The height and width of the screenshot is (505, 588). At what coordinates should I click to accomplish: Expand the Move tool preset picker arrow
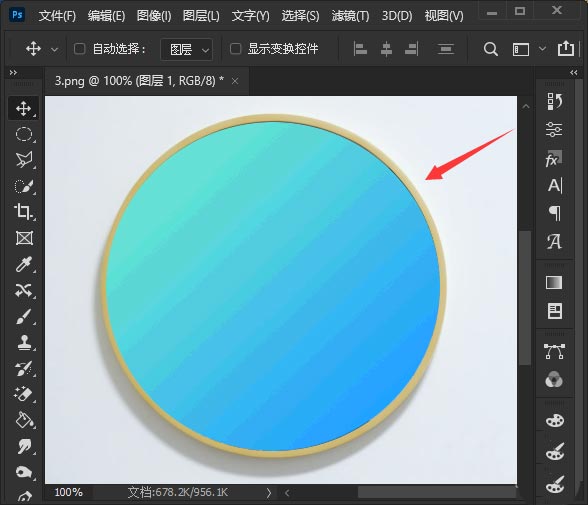tap(54, 49)
